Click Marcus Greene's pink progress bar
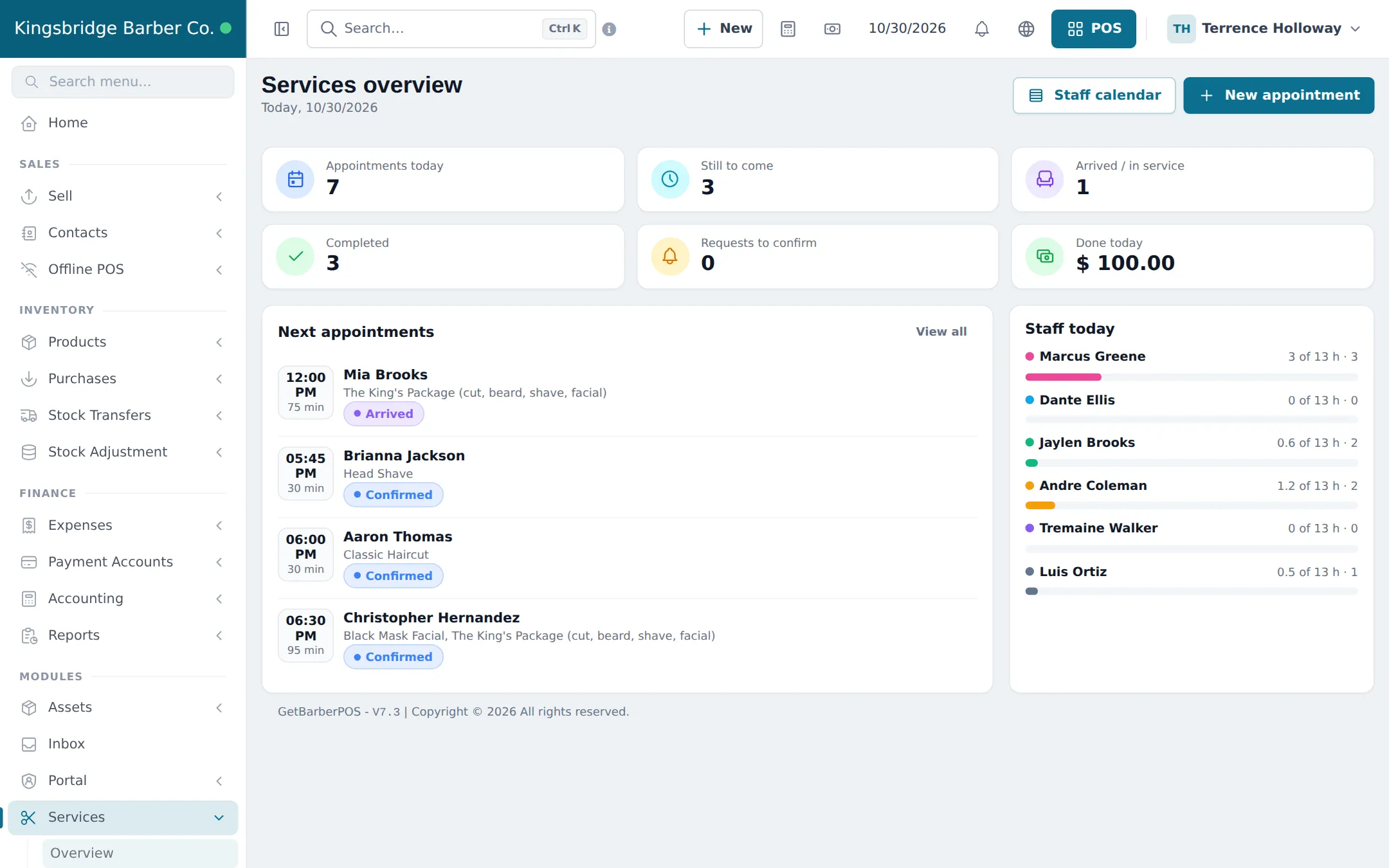This screenshot has height=868, width=1389. (1063, 377)
